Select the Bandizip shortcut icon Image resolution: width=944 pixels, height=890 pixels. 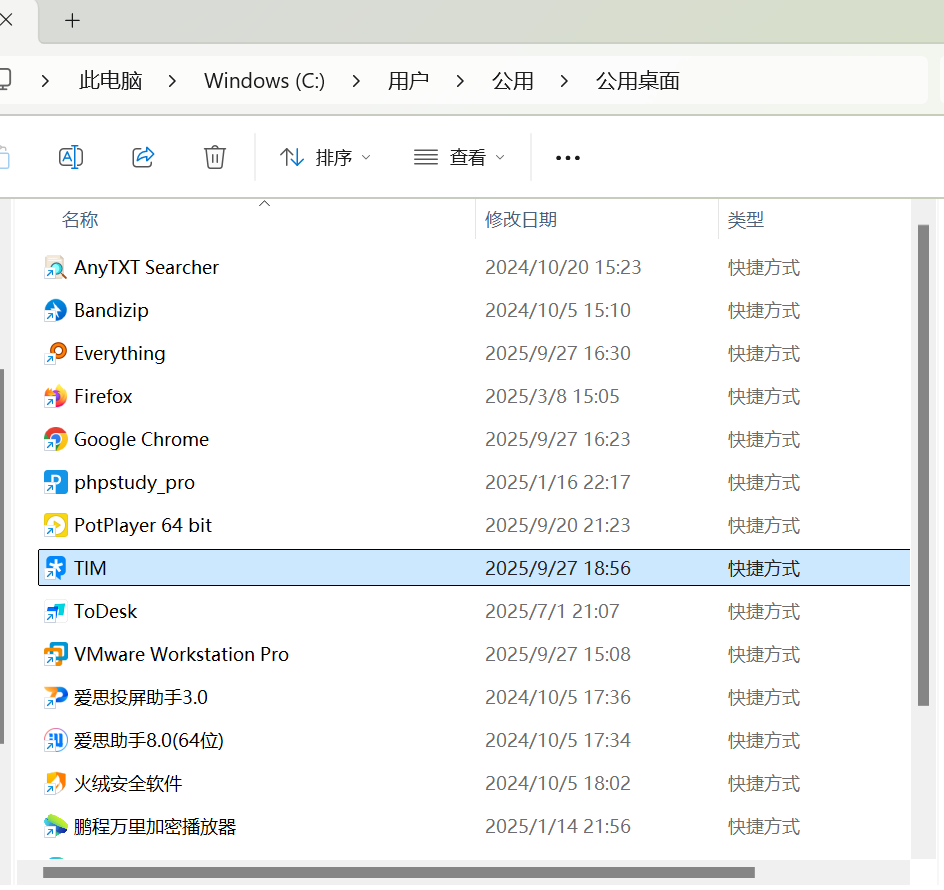click(55, 311)
